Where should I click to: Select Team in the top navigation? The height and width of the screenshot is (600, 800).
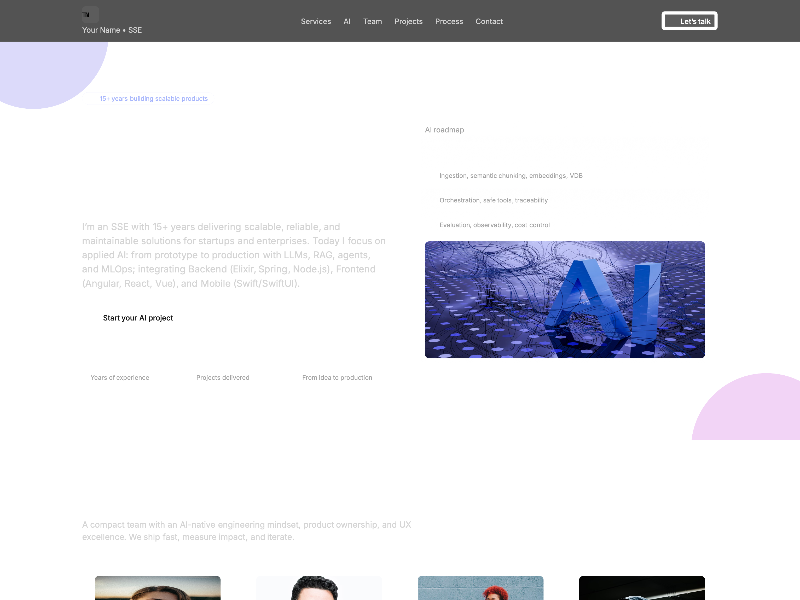tap(372, 21)
